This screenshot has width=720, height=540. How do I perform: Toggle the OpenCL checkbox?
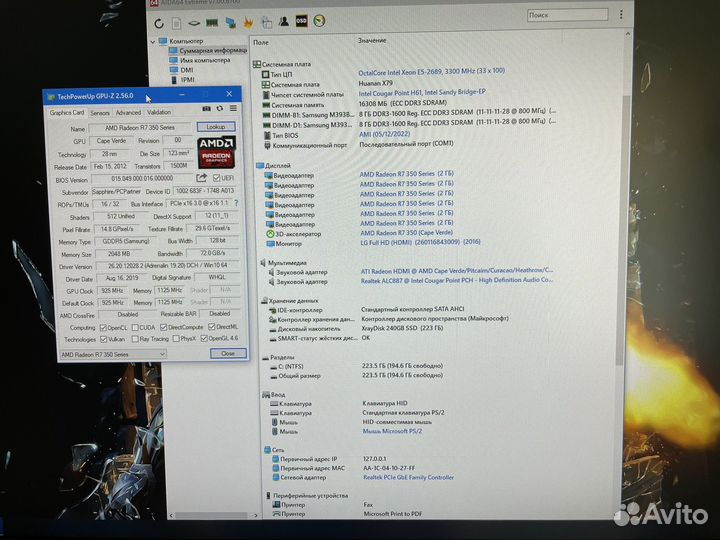click(103, 327)
